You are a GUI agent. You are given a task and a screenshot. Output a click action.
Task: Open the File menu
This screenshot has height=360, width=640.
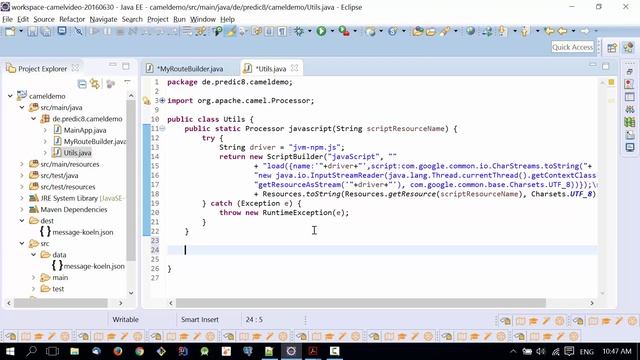(x=7, y=19)
